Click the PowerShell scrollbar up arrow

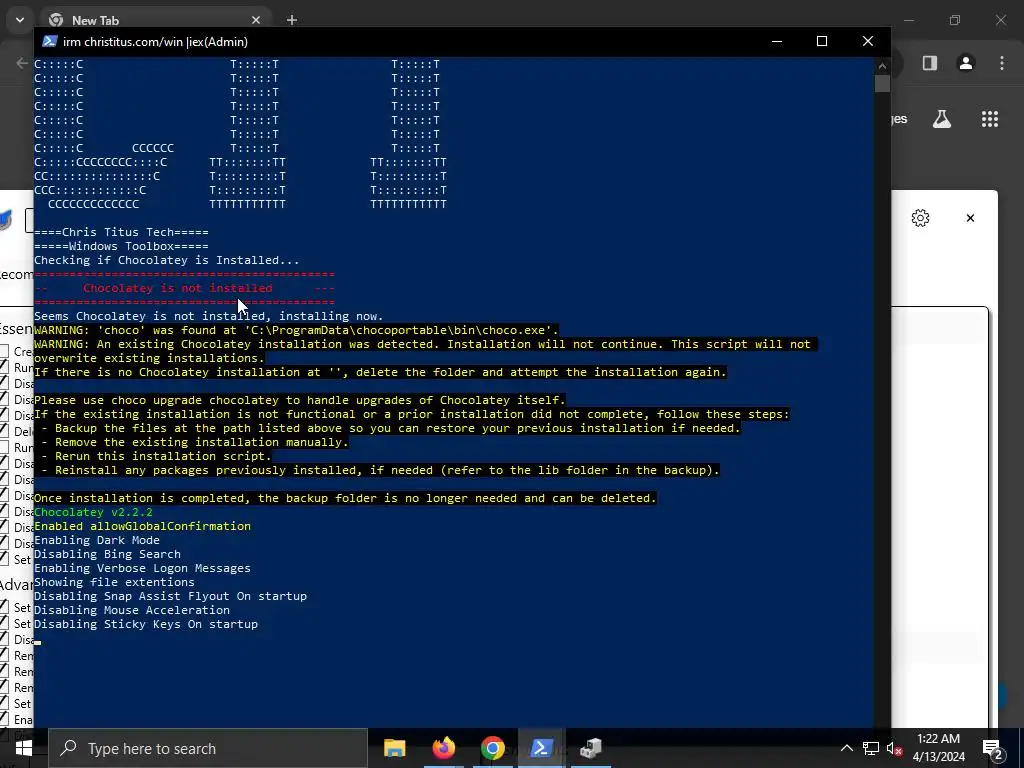[882, 65]
